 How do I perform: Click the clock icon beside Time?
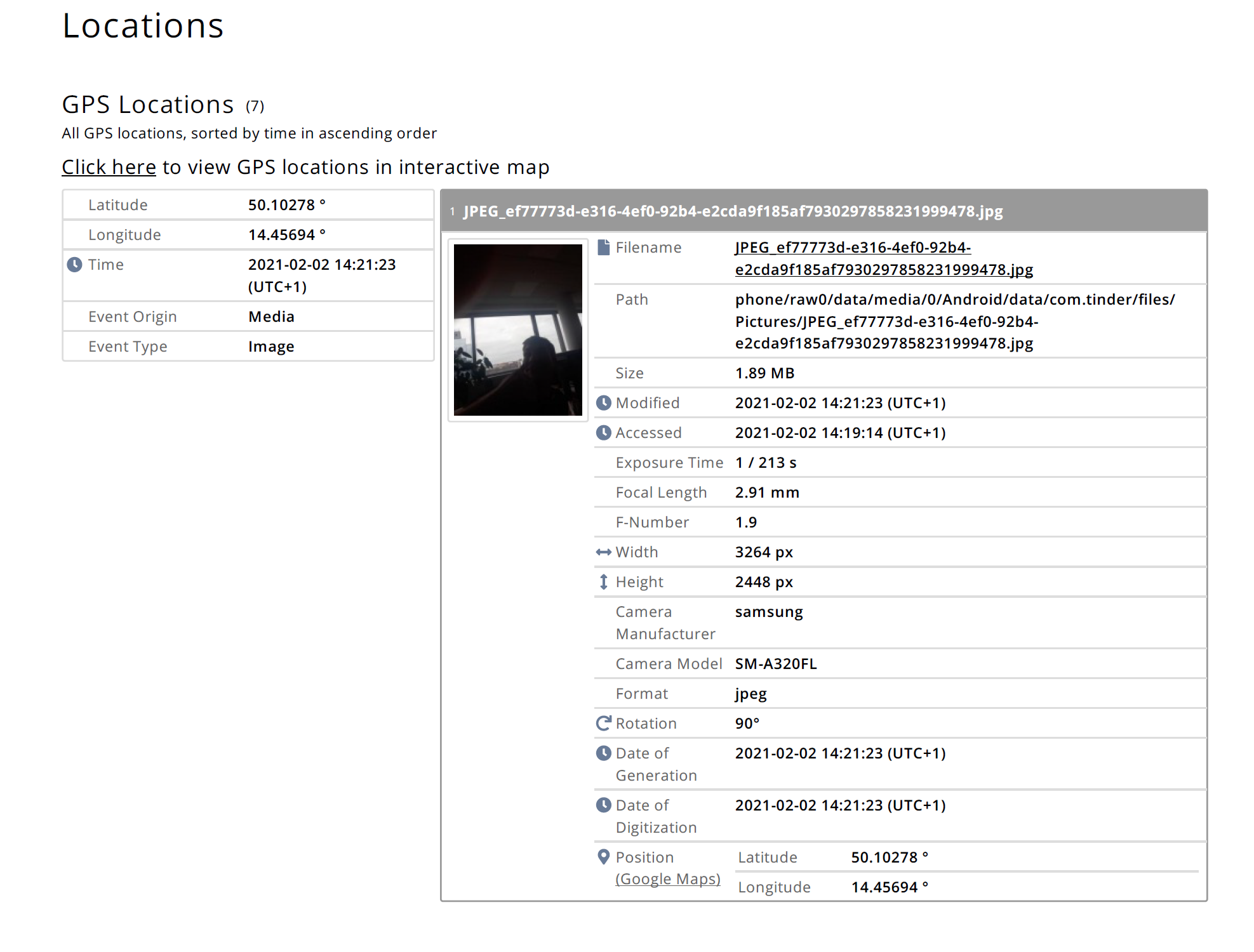74,265
